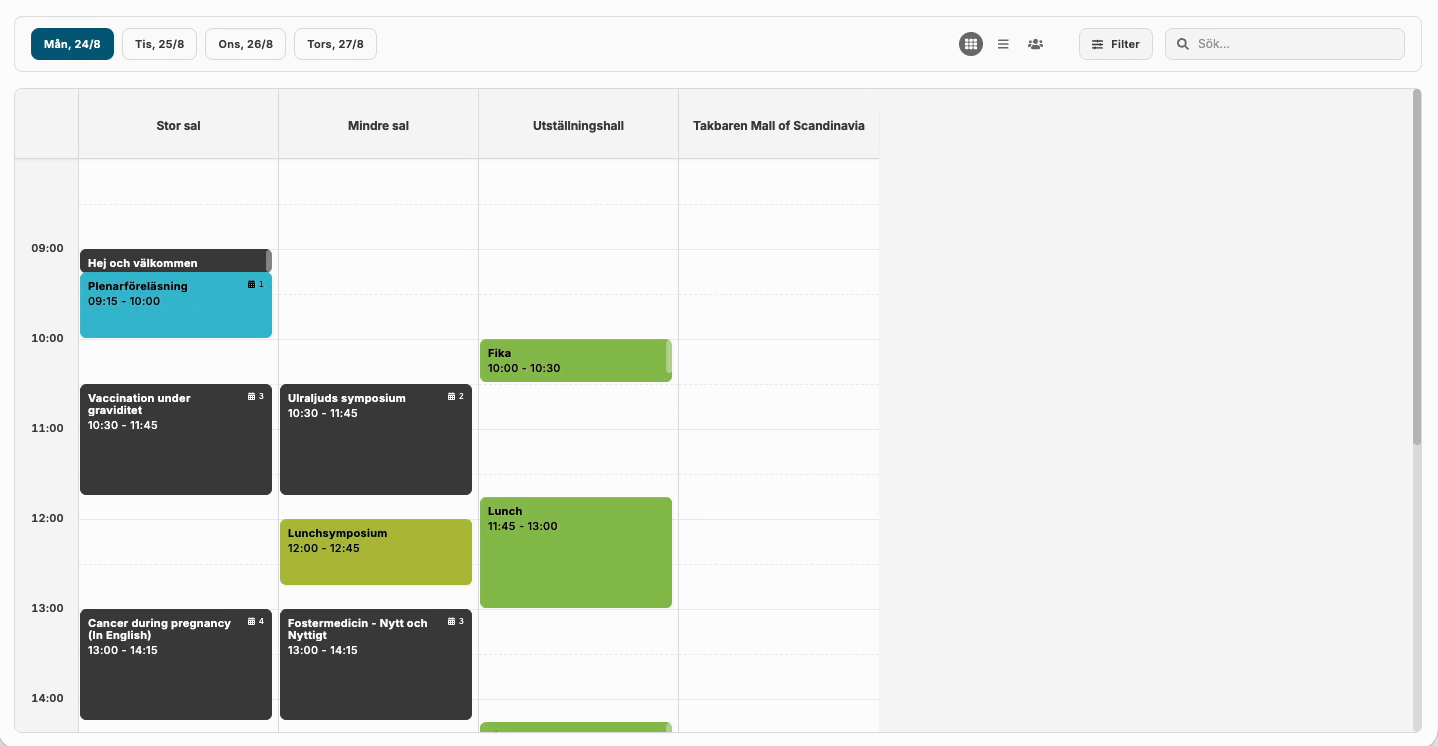Go to Tors, 27/8 tab
Screen dimensions: 1438x746
335,44
